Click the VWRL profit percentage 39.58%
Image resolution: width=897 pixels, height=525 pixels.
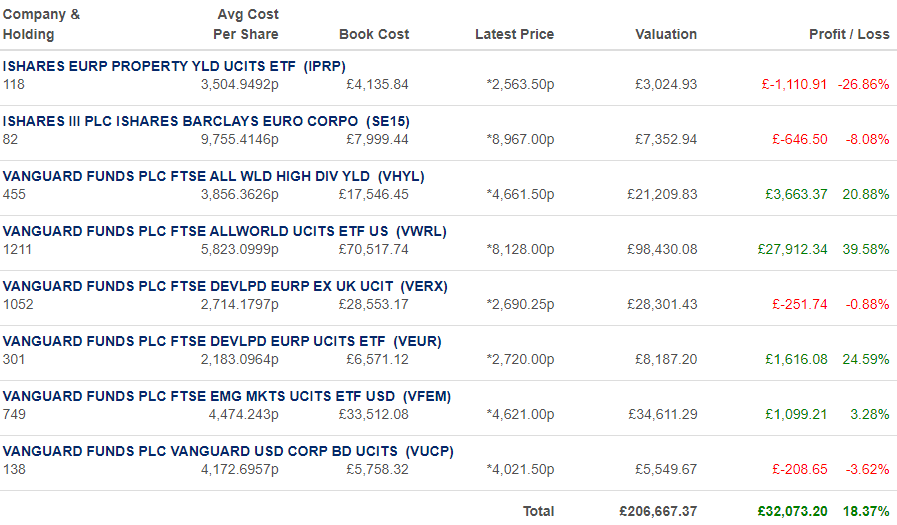click(866, 249)
